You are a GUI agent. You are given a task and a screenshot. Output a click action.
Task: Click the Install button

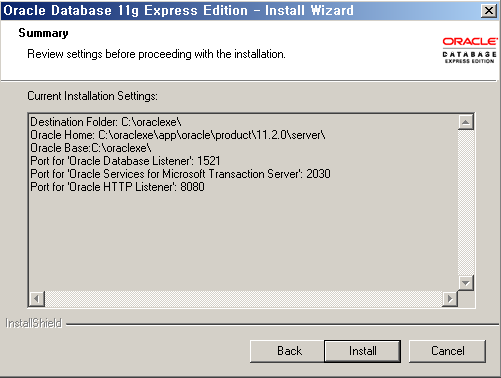(x=362, y=351)
